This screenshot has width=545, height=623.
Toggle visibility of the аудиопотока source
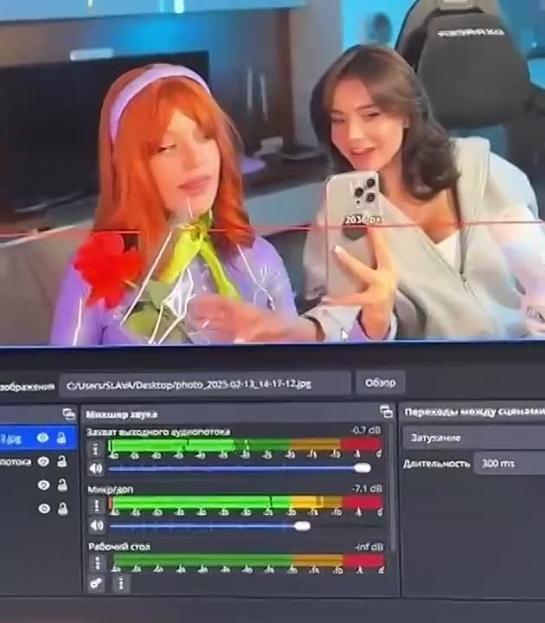point(43,461)
